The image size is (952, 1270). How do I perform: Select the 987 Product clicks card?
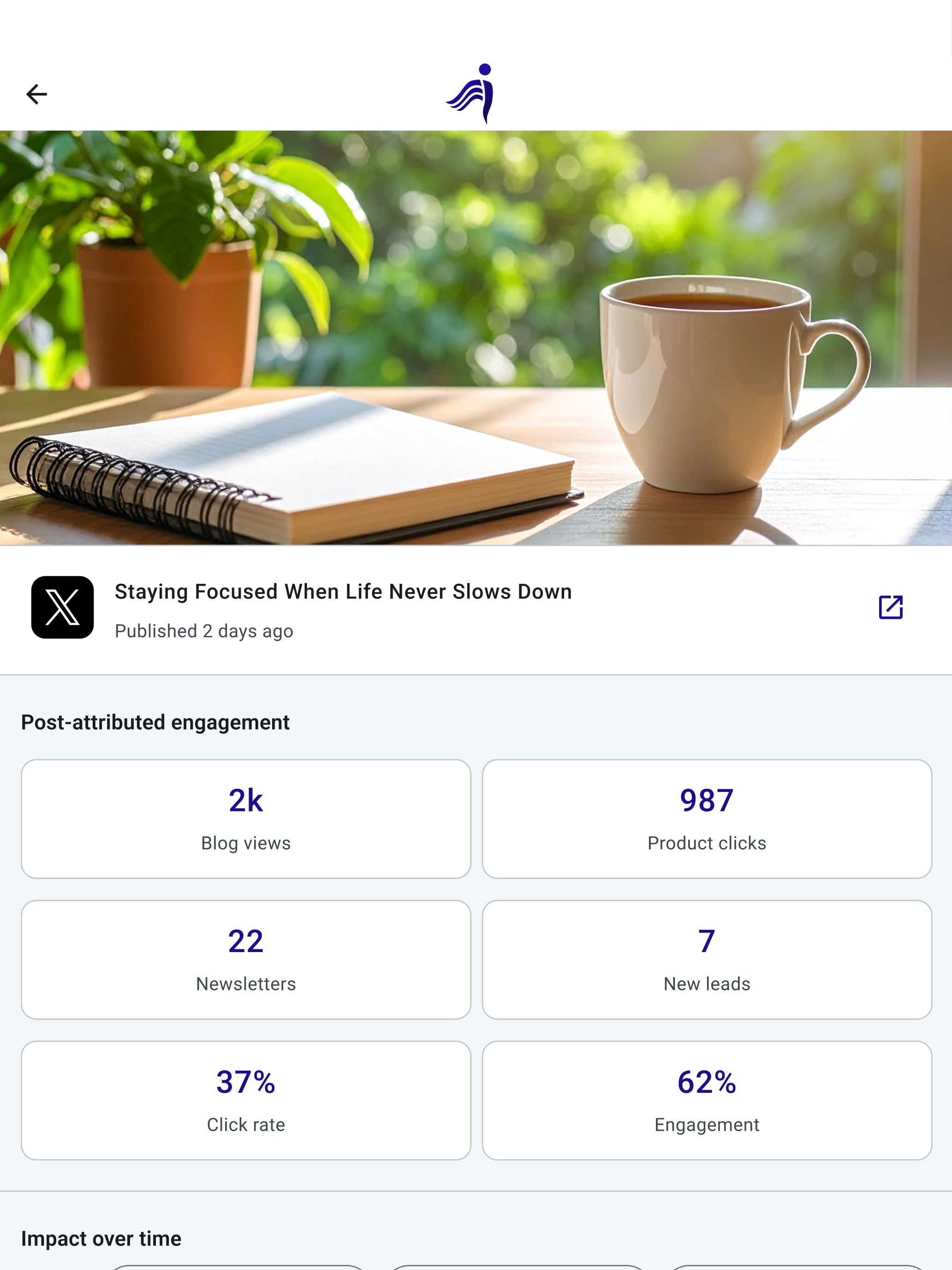tap(707, 819)
